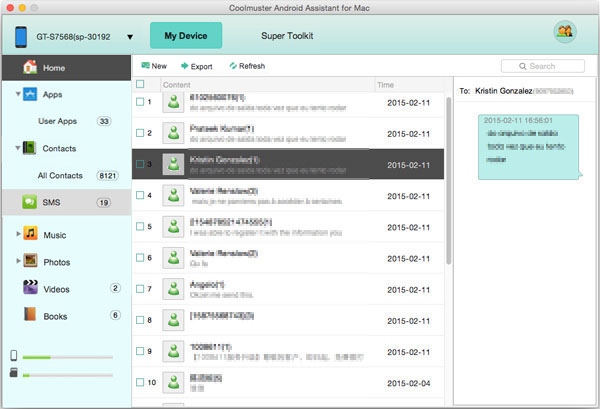Open the Books icon in sidebar
The width and height of the screenshot is (600, 409).
coord(29,315)
